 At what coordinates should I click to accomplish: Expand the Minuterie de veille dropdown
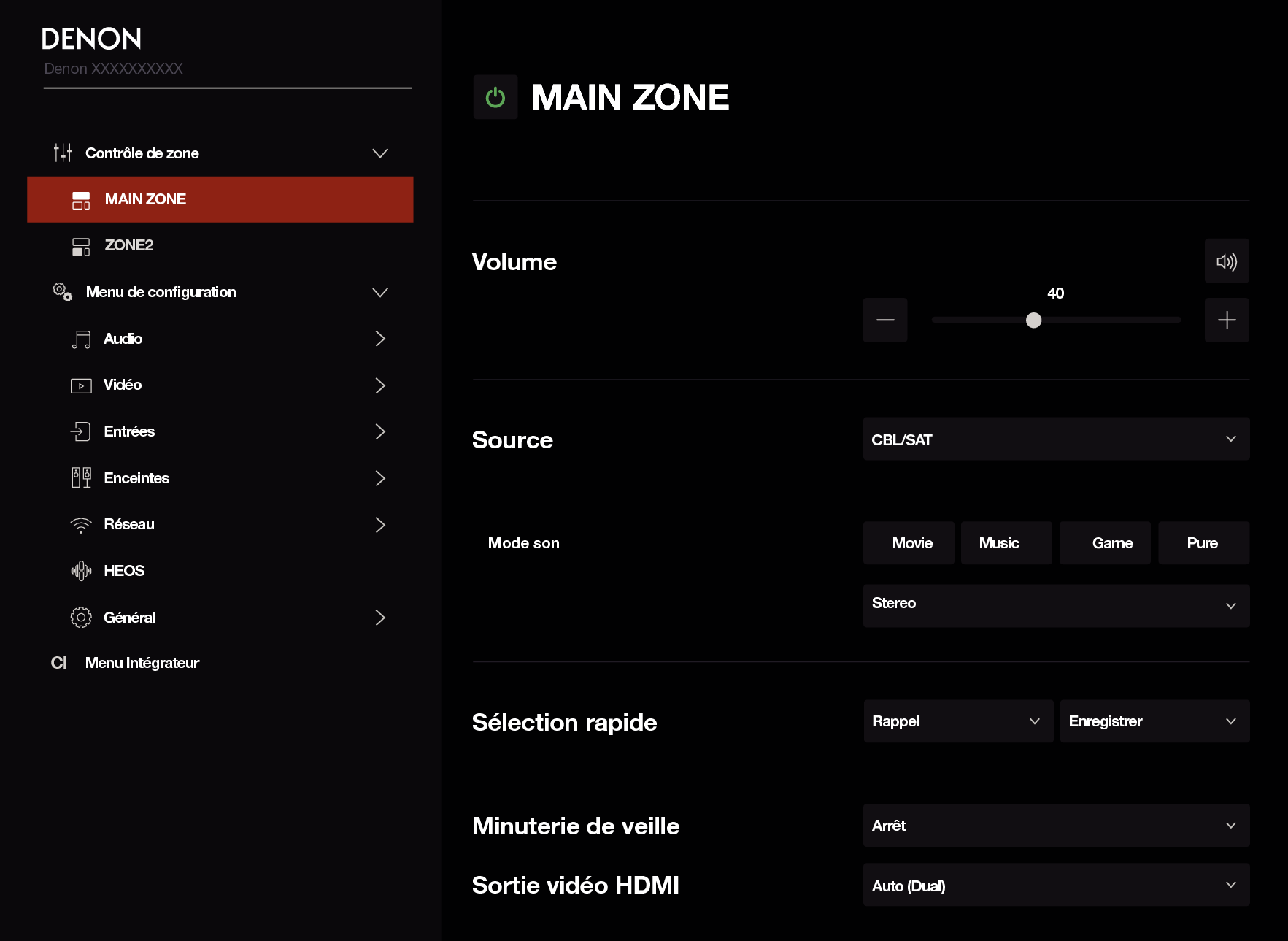click(1055, 826)
